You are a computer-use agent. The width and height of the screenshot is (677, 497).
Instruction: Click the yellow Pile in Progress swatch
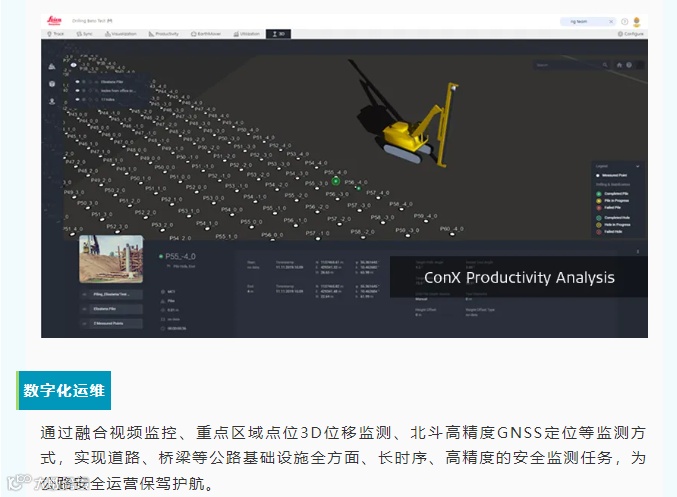598,201
